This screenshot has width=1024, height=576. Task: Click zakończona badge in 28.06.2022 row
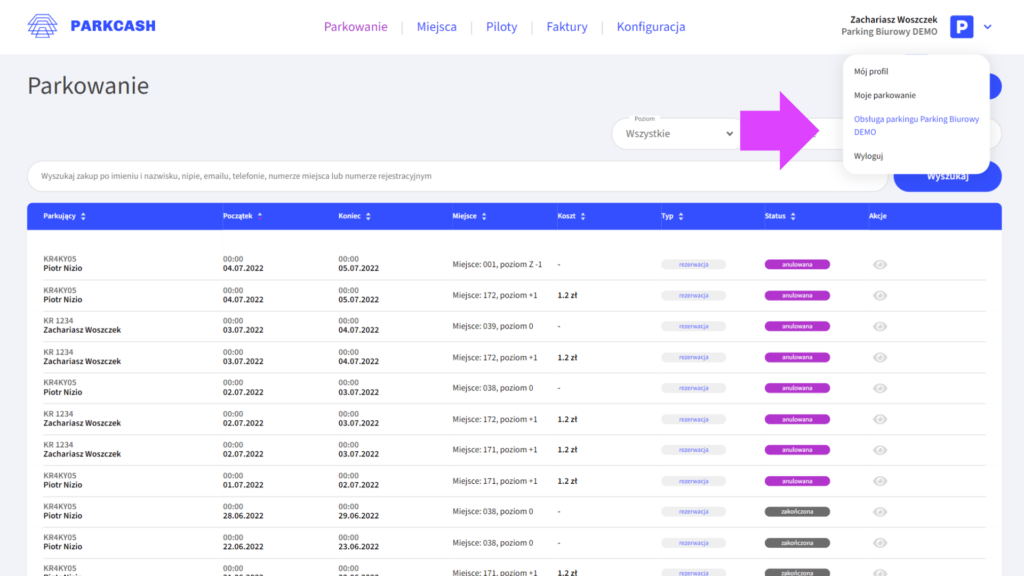[x=797, y=512]
